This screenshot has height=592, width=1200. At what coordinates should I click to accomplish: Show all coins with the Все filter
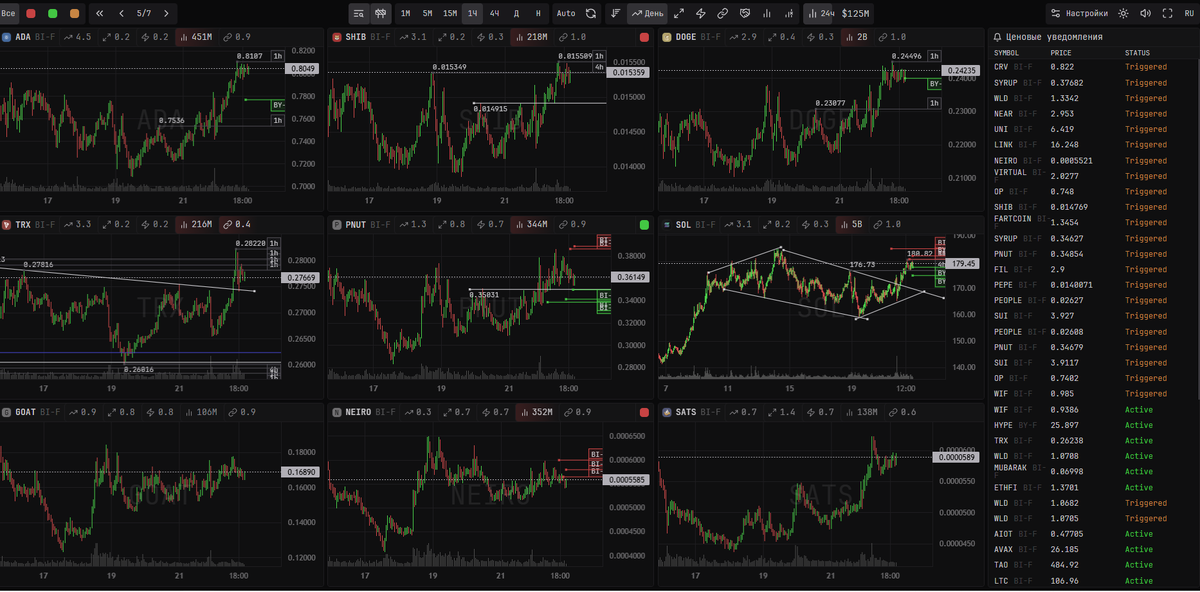coord(9,14)
